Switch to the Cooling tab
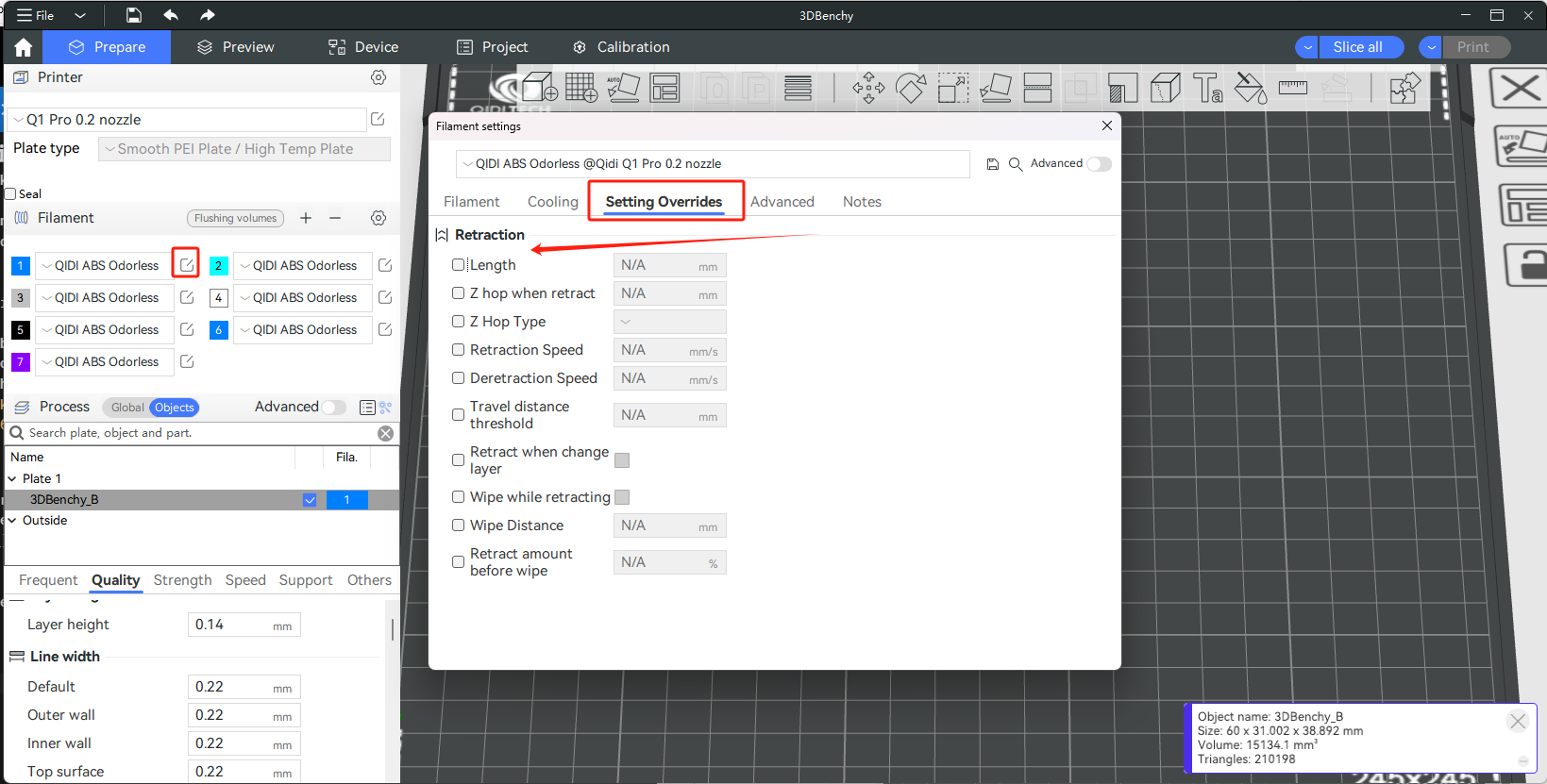Screen dimensions: 1547x784 point(552,202)
